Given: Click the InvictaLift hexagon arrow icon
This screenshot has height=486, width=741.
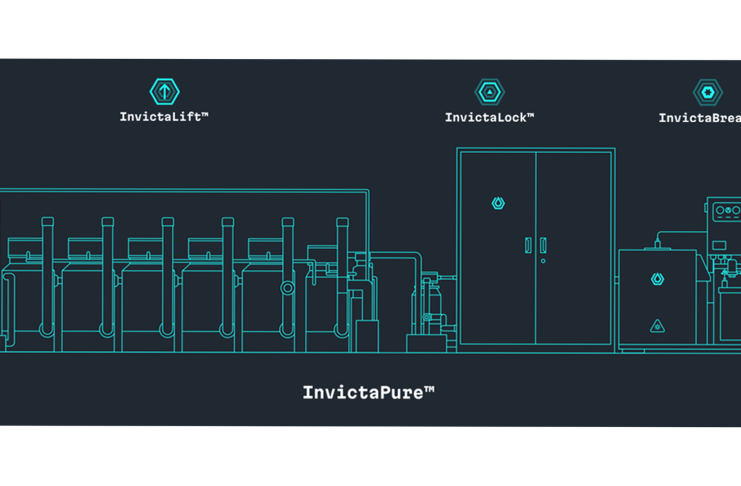Looking at the screenshot, I should click(x=164, y=92).
